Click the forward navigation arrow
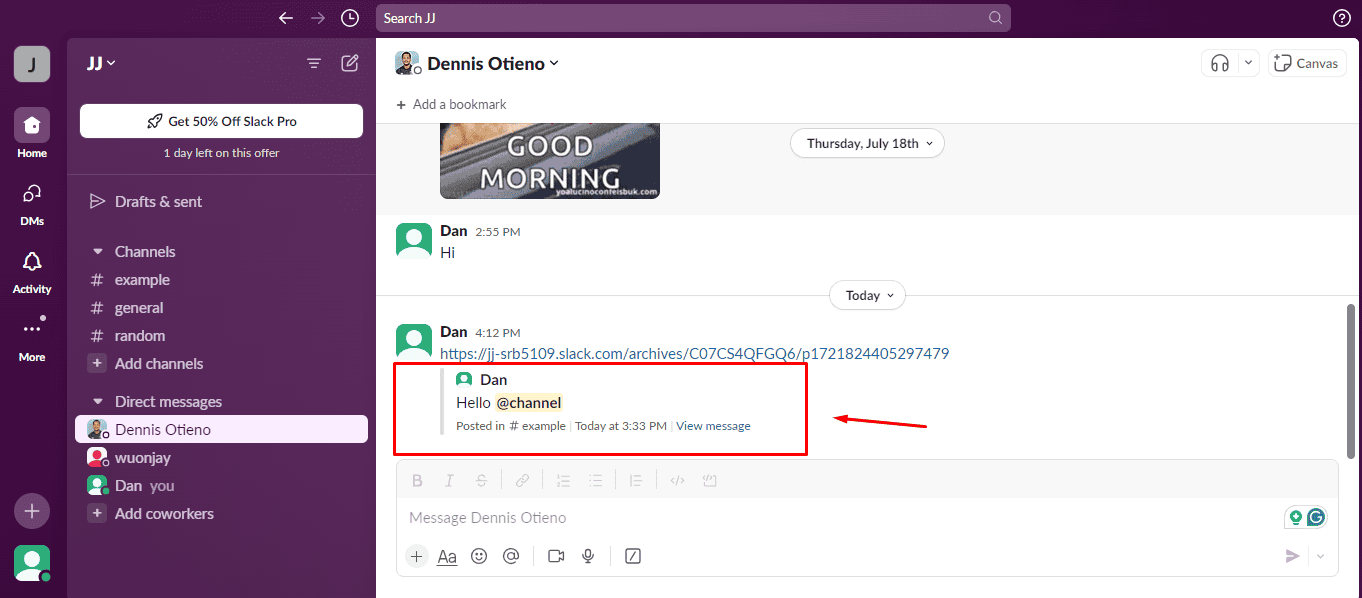 point(318,18)
